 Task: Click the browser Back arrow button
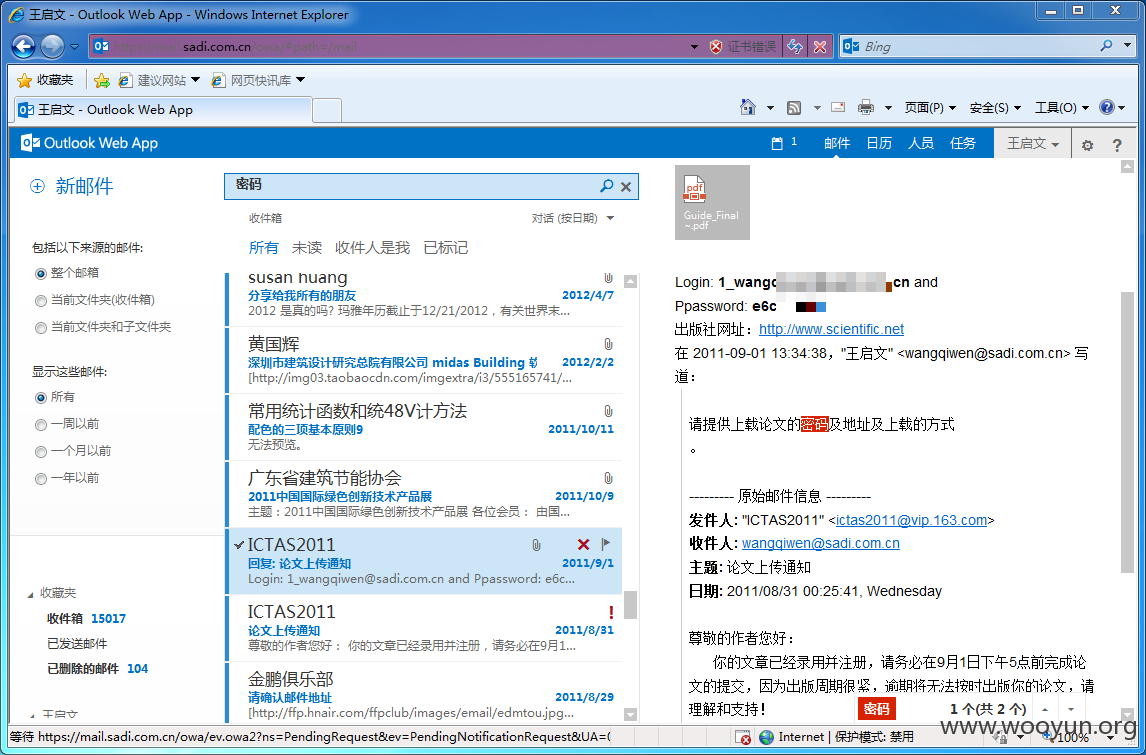pyautogui.click(x=23, y=47)
